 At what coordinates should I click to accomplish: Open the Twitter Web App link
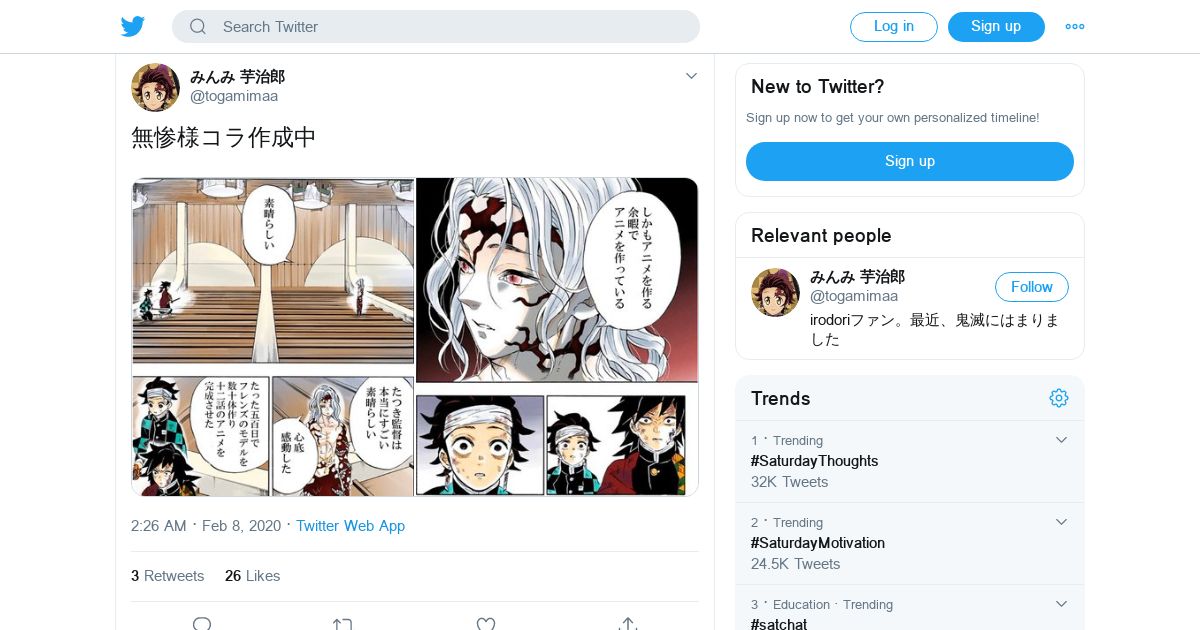pos(350,526)
